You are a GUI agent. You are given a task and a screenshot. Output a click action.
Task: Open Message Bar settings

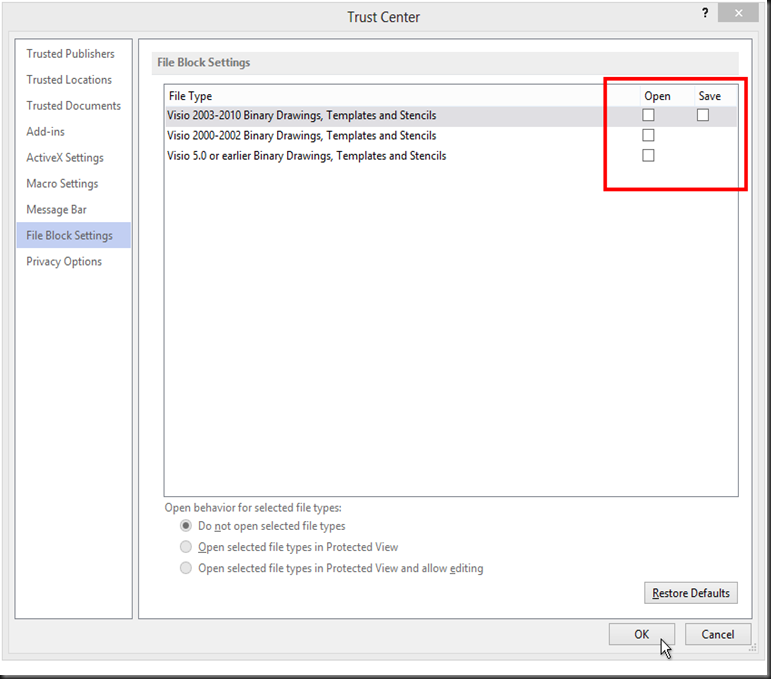[x=56, y=209]
